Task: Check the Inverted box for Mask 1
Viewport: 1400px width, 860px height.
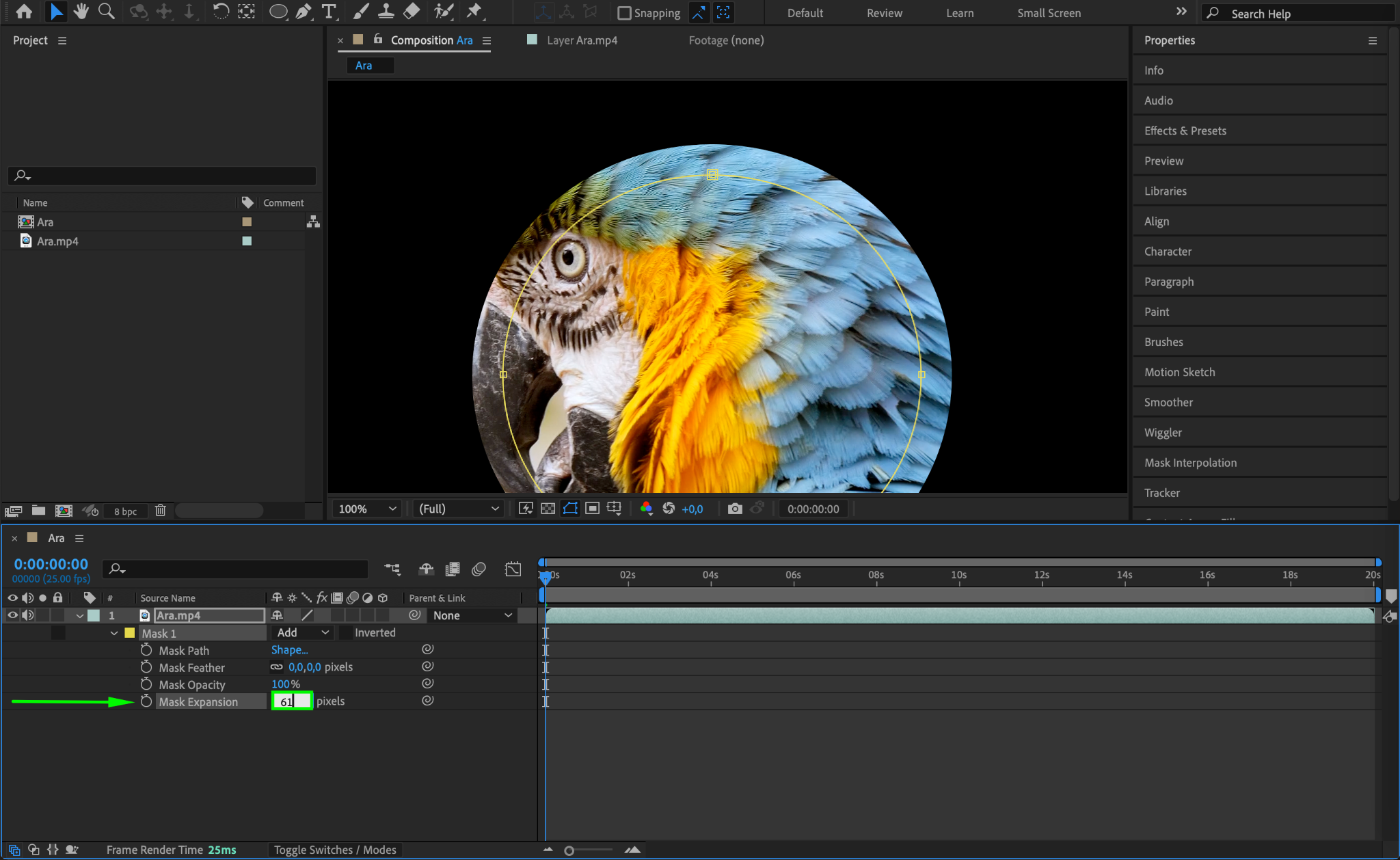Action: (347, 633)
